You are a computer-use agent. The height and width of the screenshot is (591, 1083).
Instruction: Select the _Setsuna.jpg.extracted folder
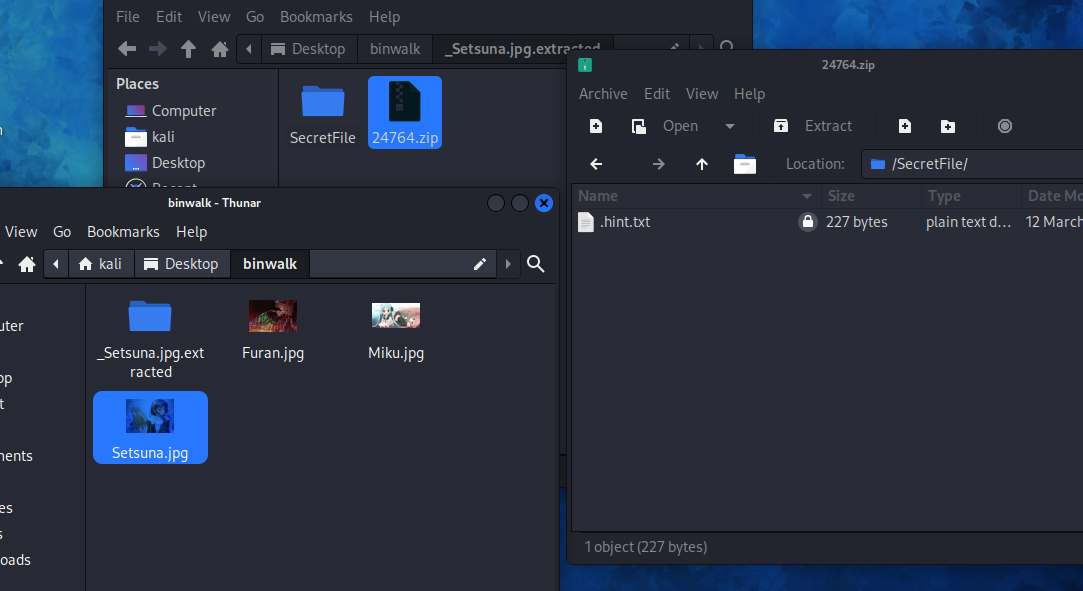pyautogui.click(x=151, y=339)
